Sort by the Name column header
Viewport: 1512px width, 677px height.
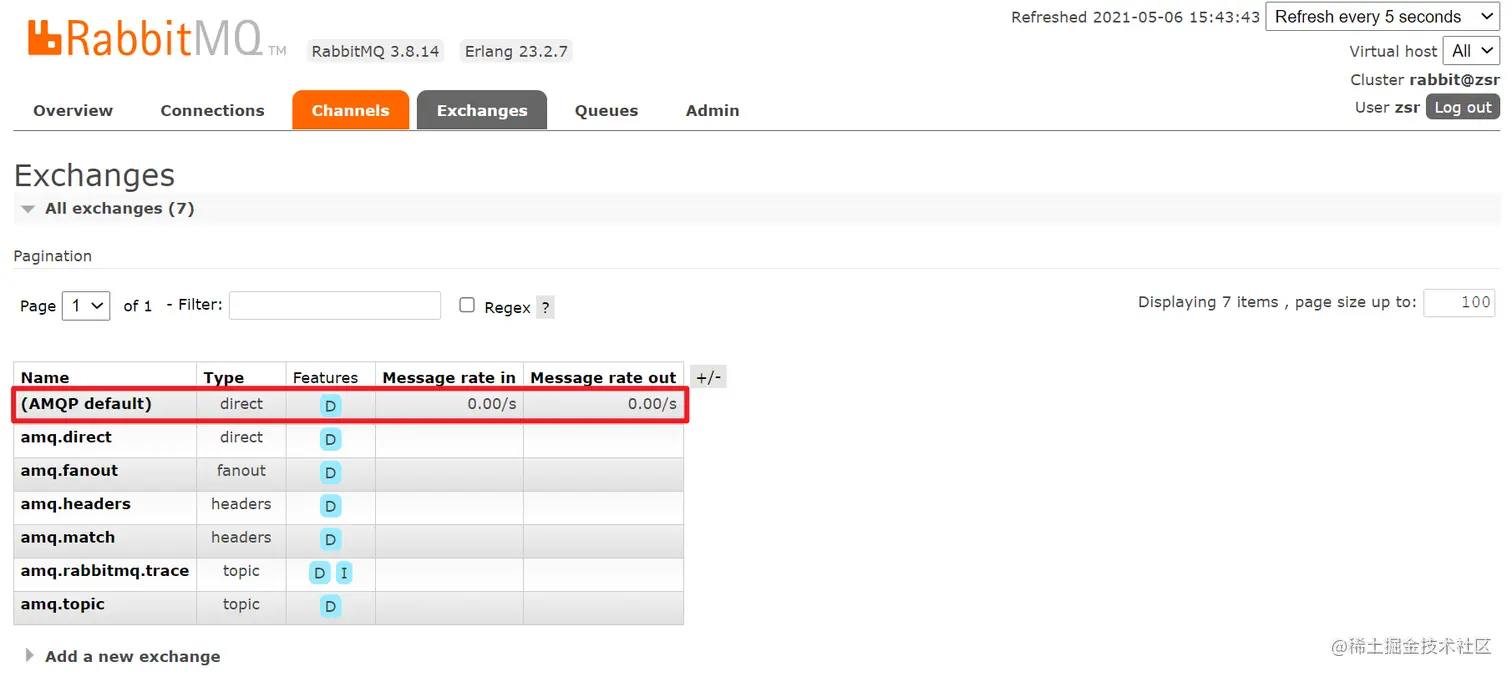click(x=45, y=377)
